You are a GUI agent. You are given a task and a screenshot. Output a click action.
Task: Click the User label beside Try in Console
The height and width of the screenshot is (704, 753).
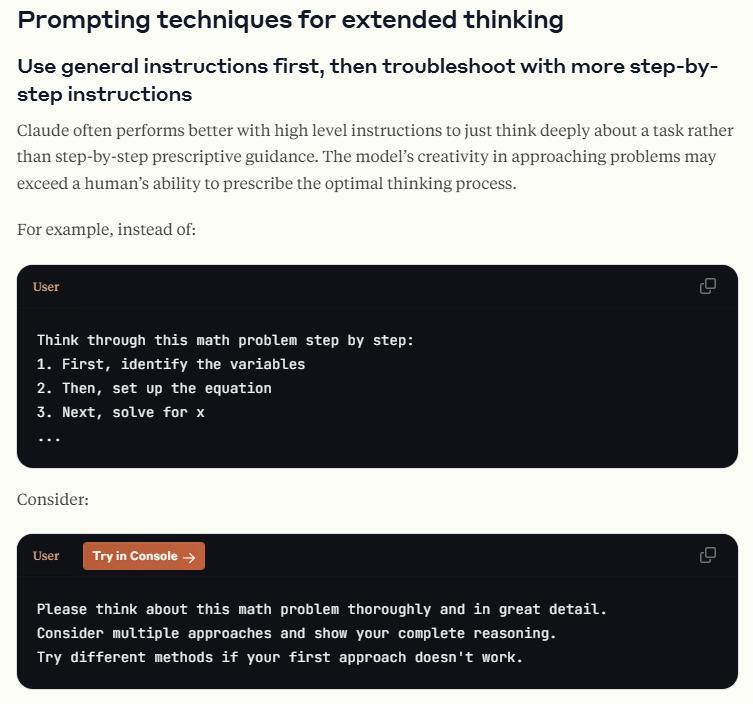46,556
